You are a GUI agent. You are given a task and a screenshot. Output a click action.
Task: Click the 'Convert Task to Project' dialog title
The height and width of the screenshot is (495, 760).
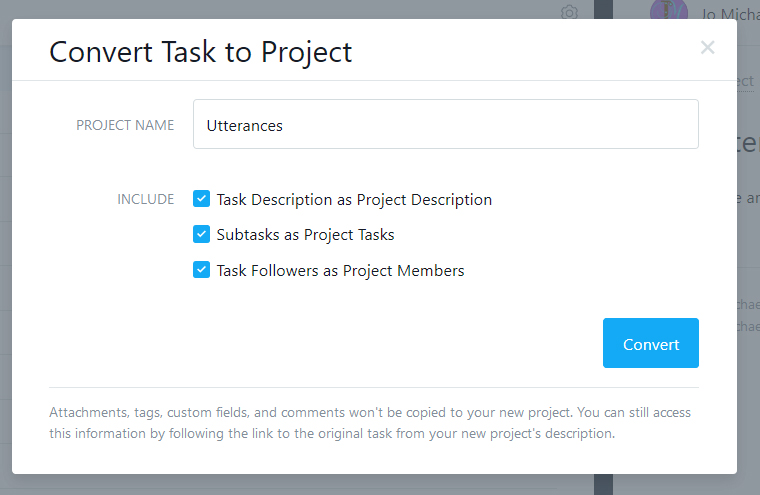tap(200, 52)
